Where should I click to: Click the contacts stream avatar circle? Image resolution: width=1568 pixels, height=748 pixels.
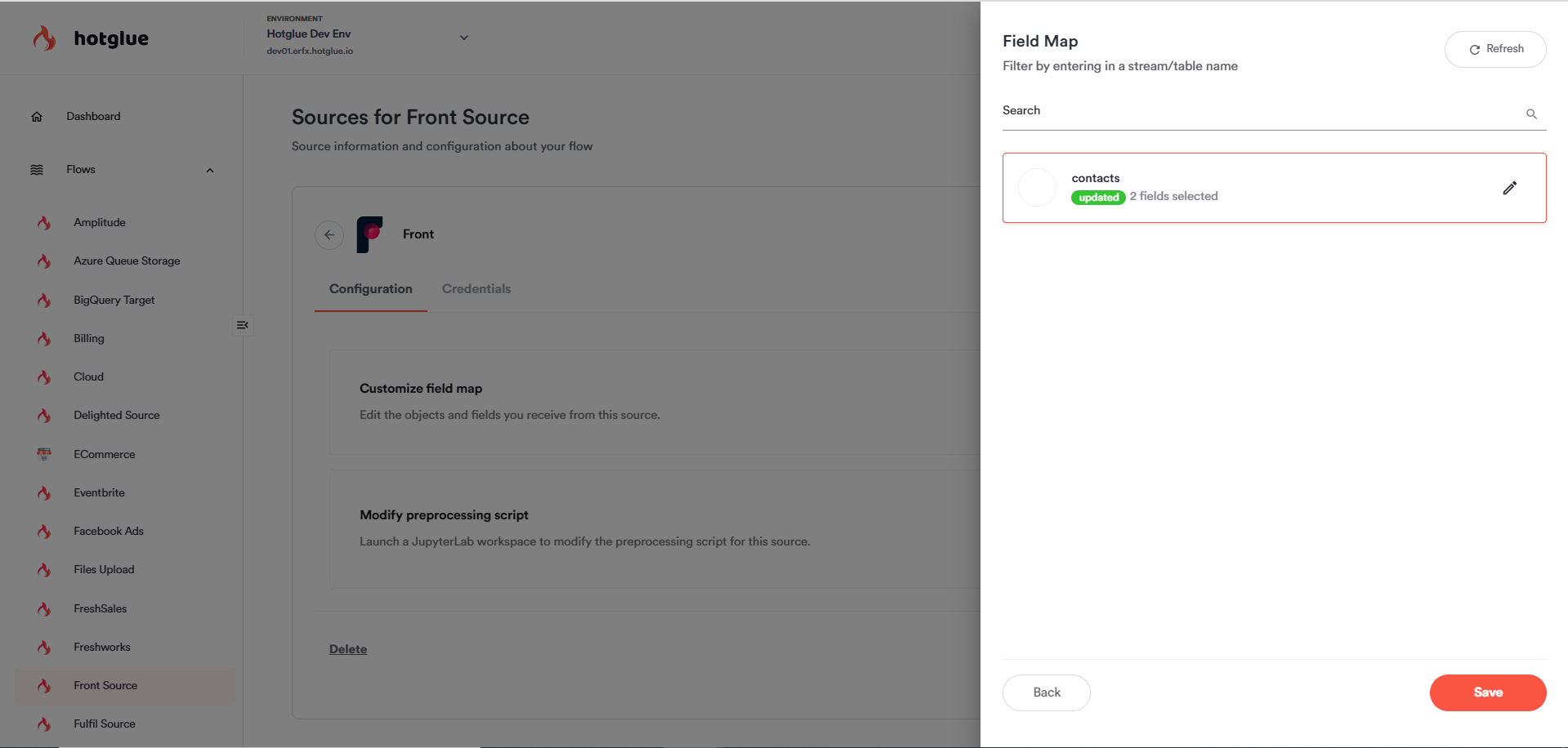click(x=1038, y=188)
